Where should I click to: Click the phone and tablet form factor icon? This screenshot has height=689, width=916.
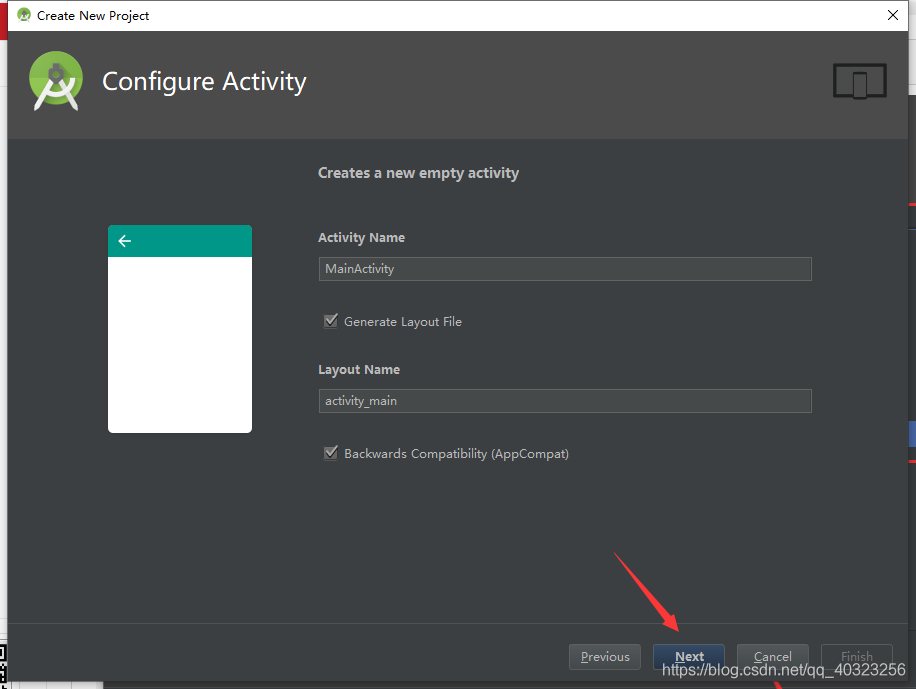point(859,81)
